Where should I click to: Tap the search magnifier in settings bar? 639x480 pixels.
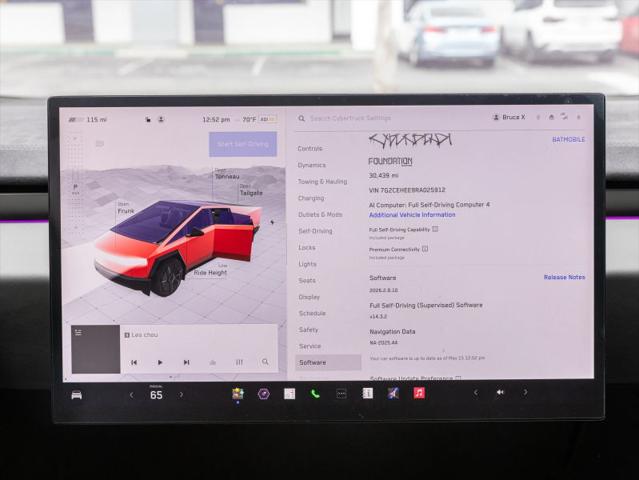(x=302, y=118)
